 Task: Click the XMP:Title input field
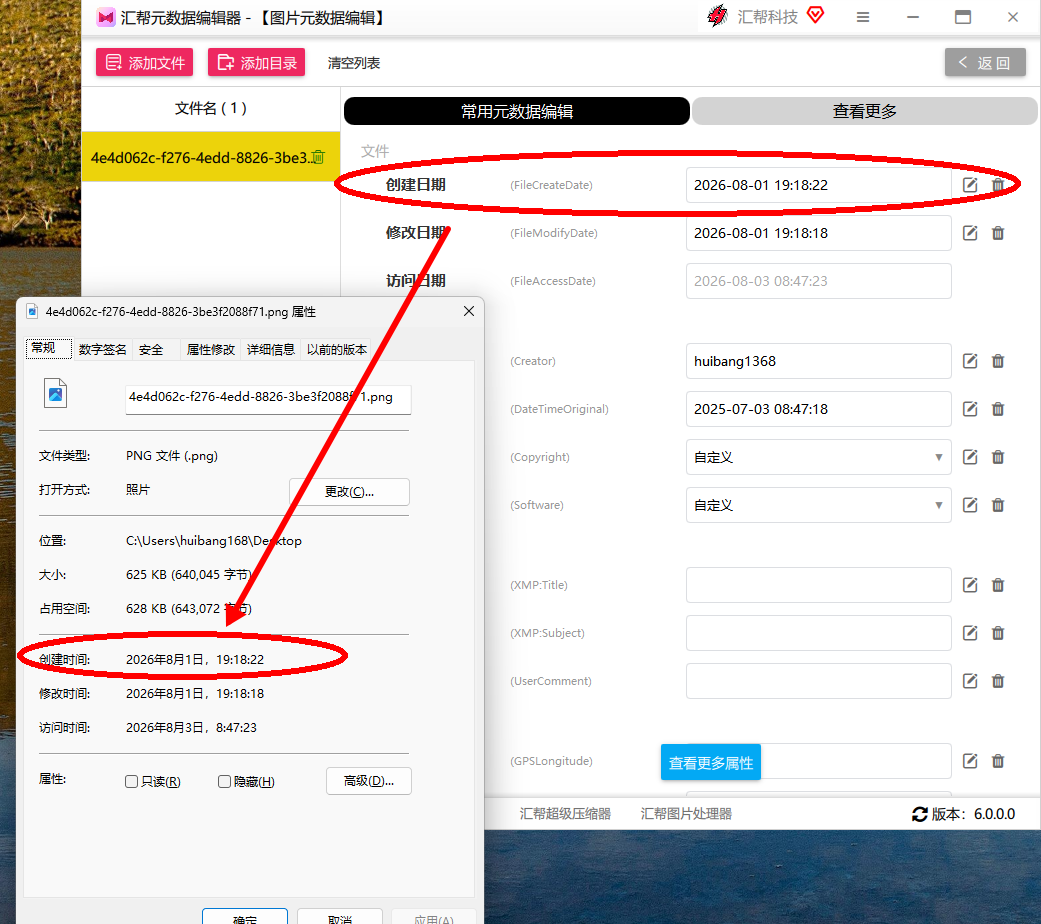(x=818, y=585)
